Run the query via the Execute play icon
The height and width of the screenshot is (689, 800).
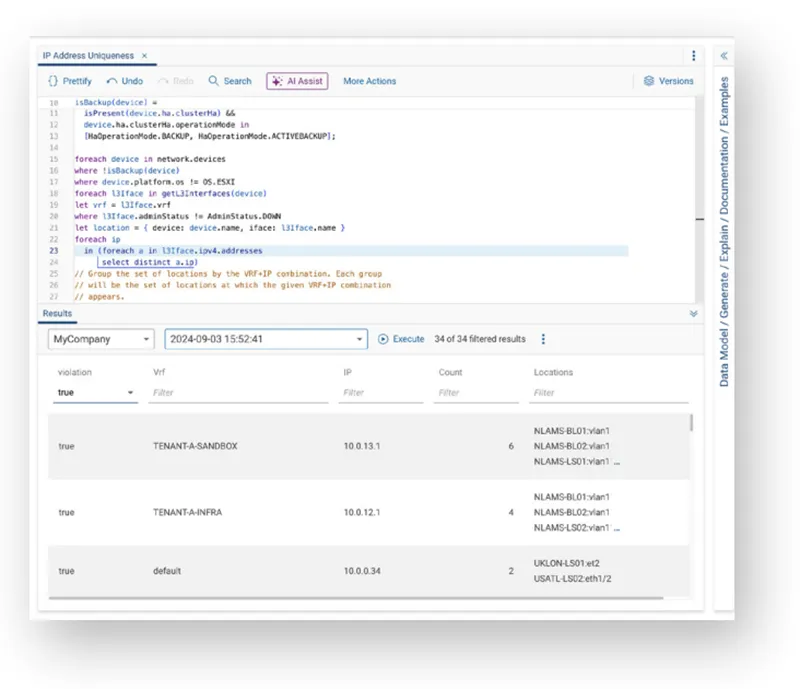pyautogui.click(x=382, y=339)
